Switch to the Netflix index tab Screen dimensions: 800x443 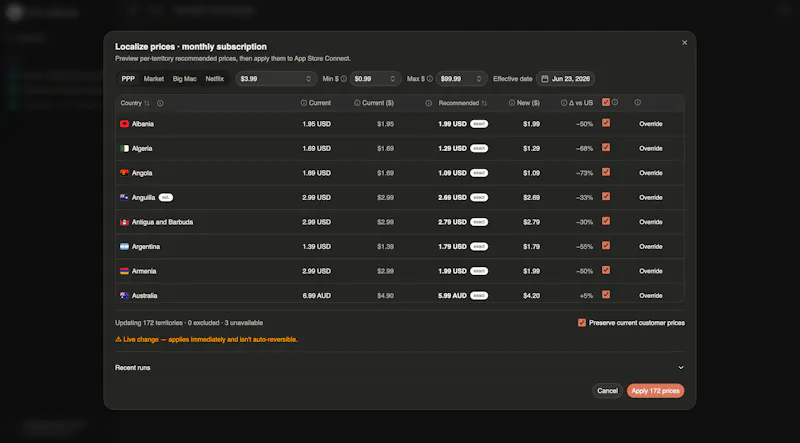[x=215, y=79]
